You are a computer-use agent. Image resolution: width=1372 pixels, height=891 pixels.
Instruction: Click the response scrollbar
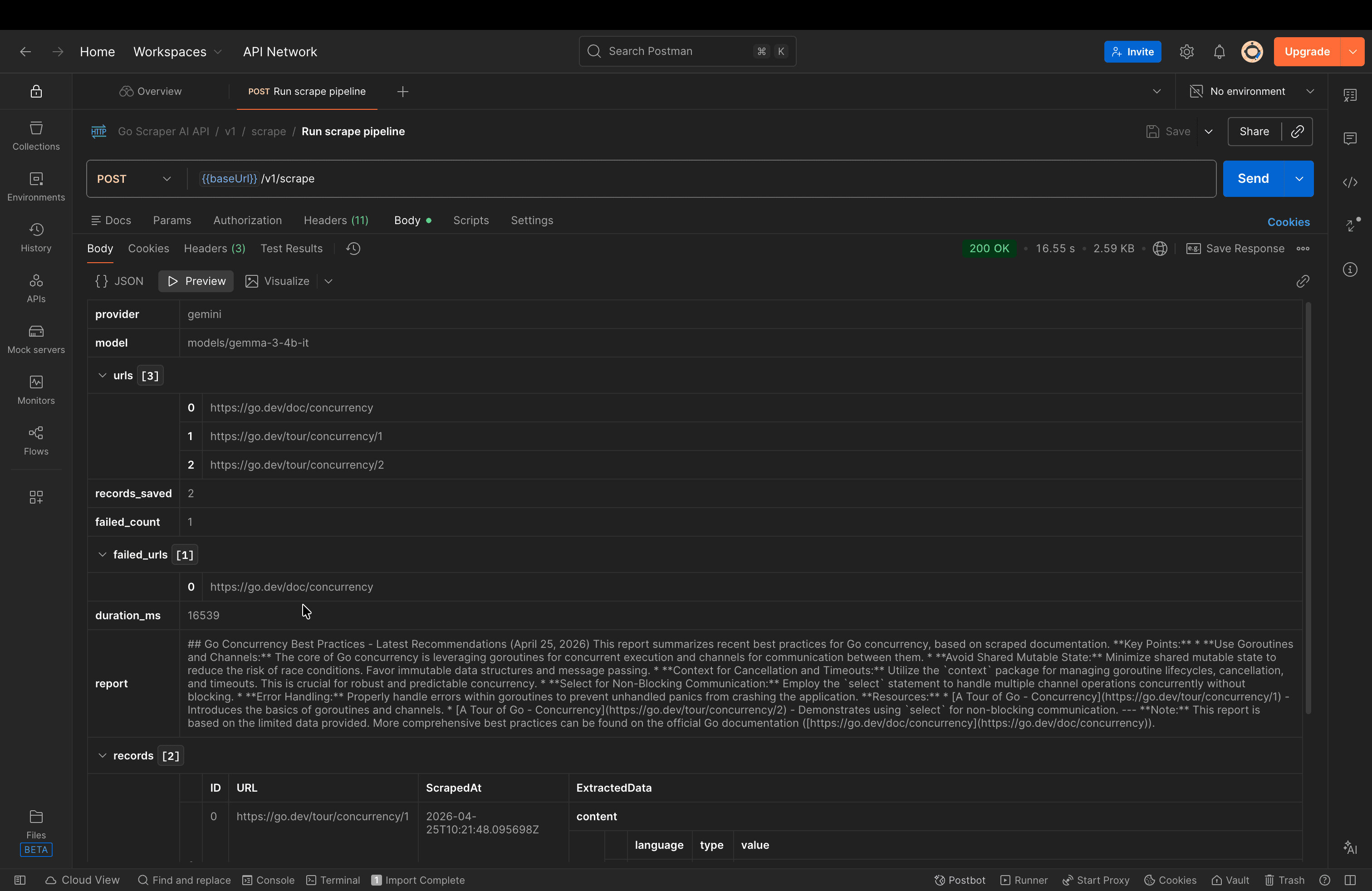pos(1308,507)
